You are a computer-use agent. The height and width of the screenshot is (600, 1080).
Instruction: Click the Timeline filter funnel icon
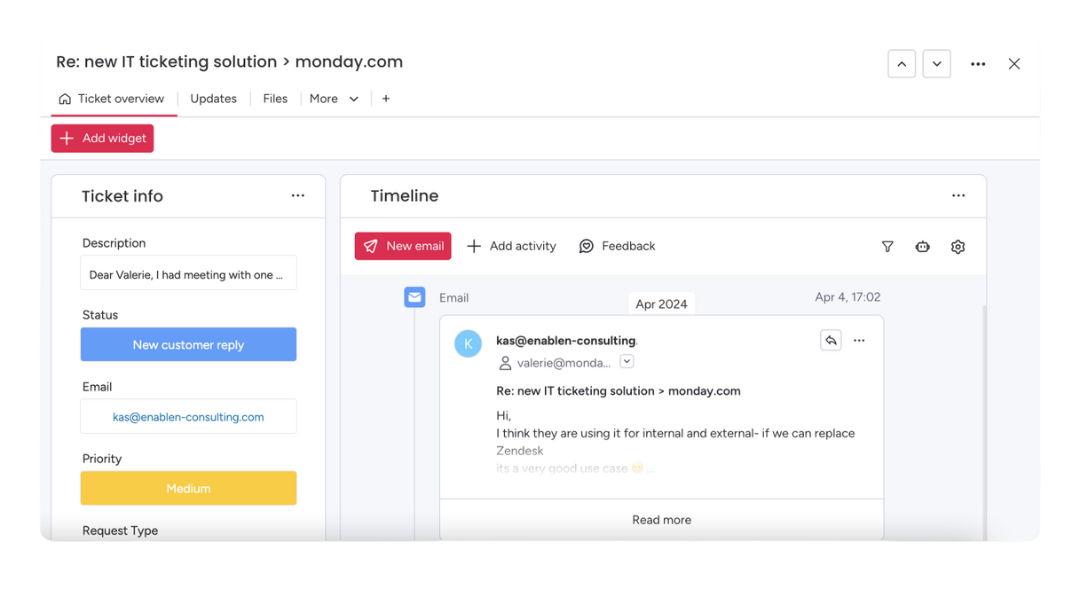(x=887, y=246)
